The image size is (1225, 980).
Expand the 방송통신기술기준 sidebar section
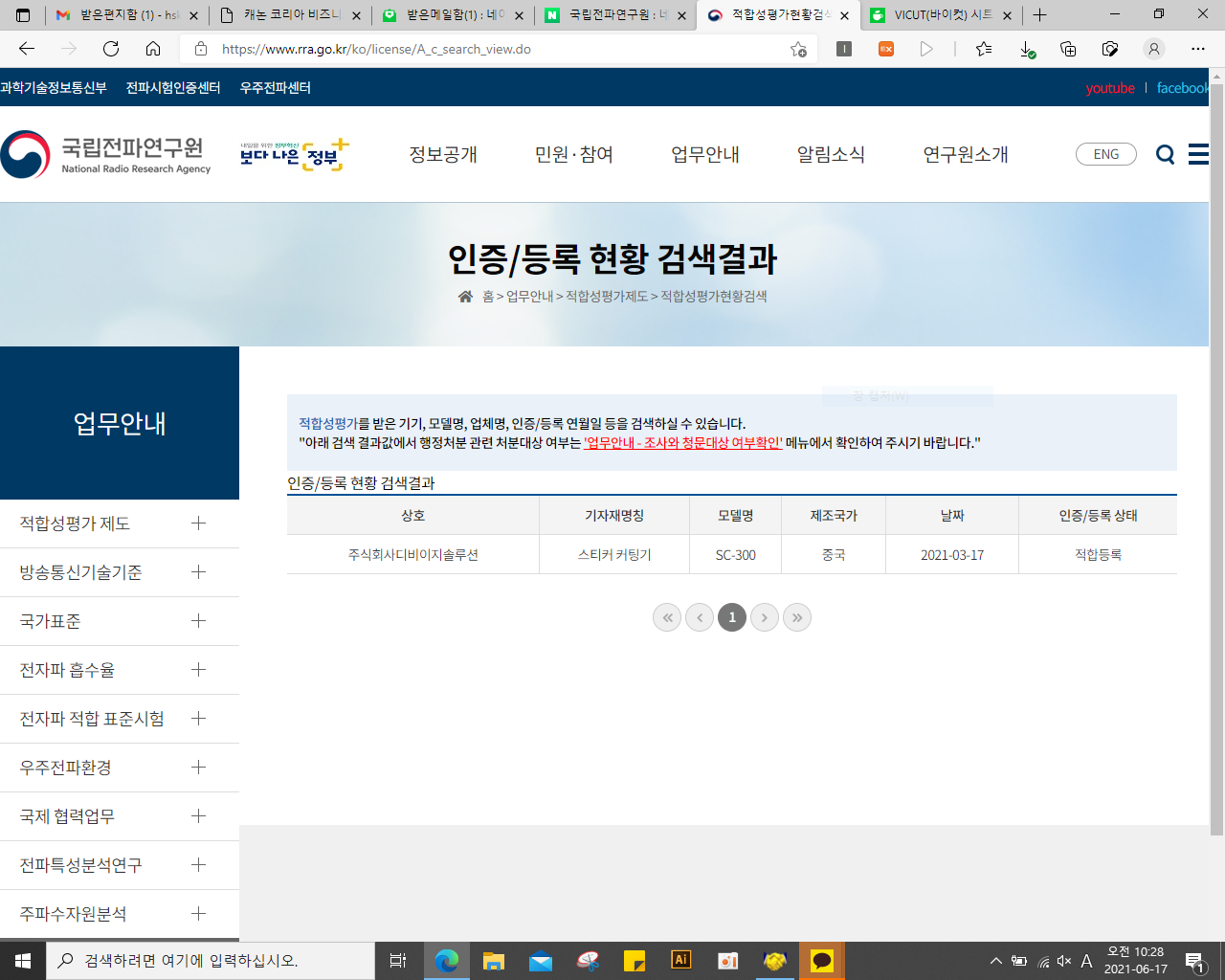pyautogui.click(x=198, y=572)
